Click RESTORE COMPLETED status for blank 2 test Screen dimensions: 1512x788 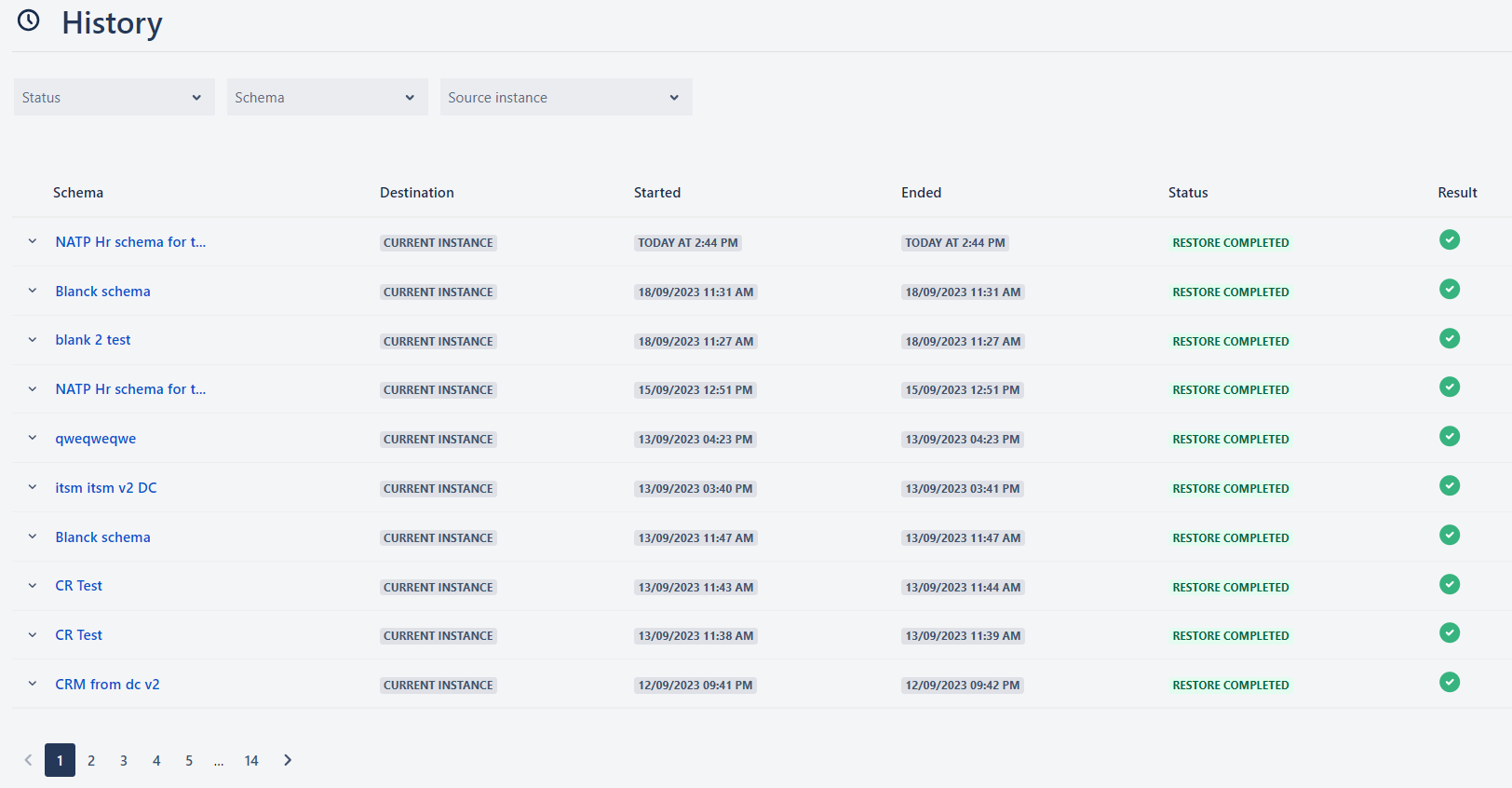pos(1231,342)
